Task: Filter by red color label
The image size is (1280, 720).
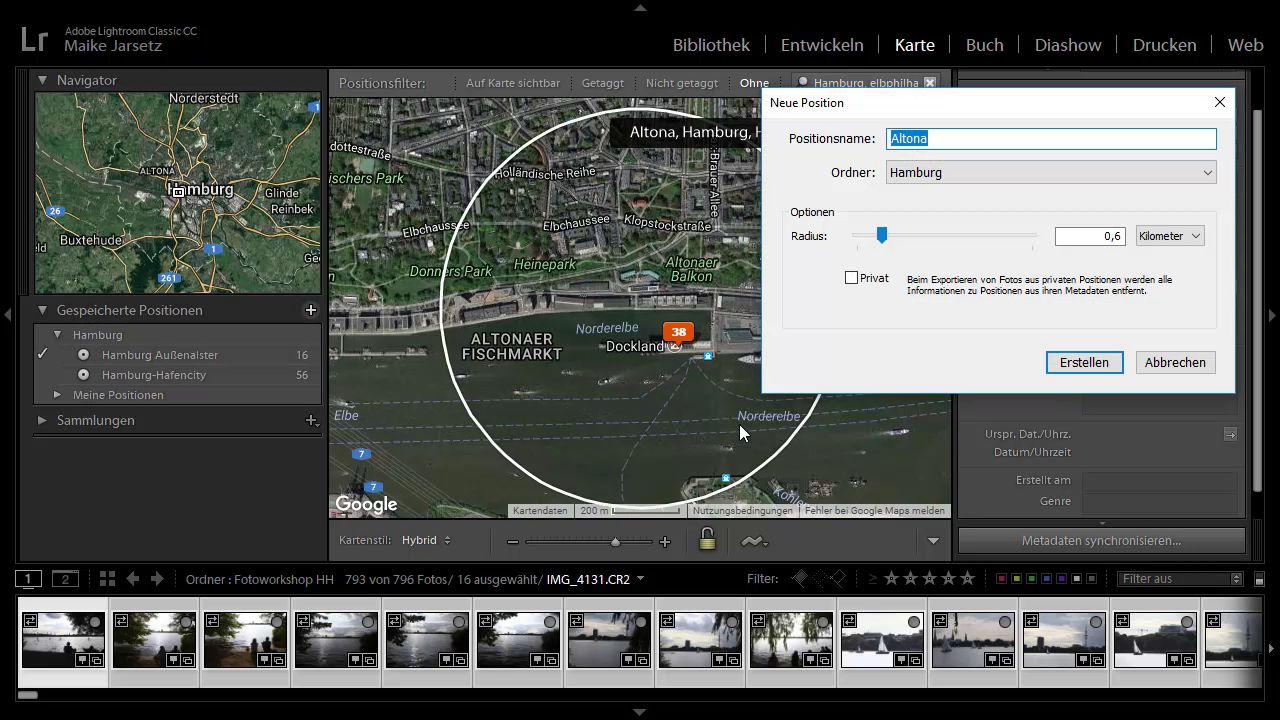Action: (x=1001, y=579)
